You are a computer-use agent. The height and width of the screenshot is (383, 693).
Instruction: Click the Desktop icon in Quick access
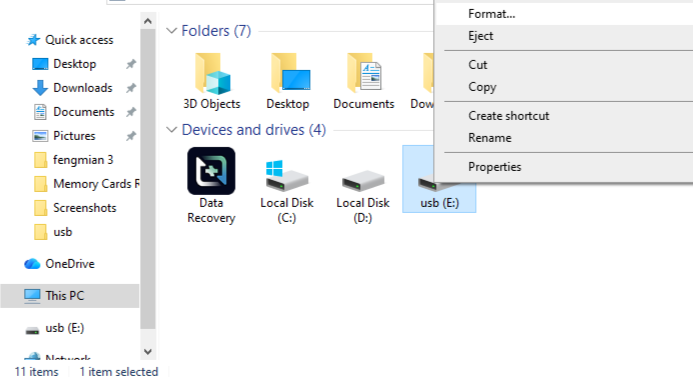pos(40,64)
